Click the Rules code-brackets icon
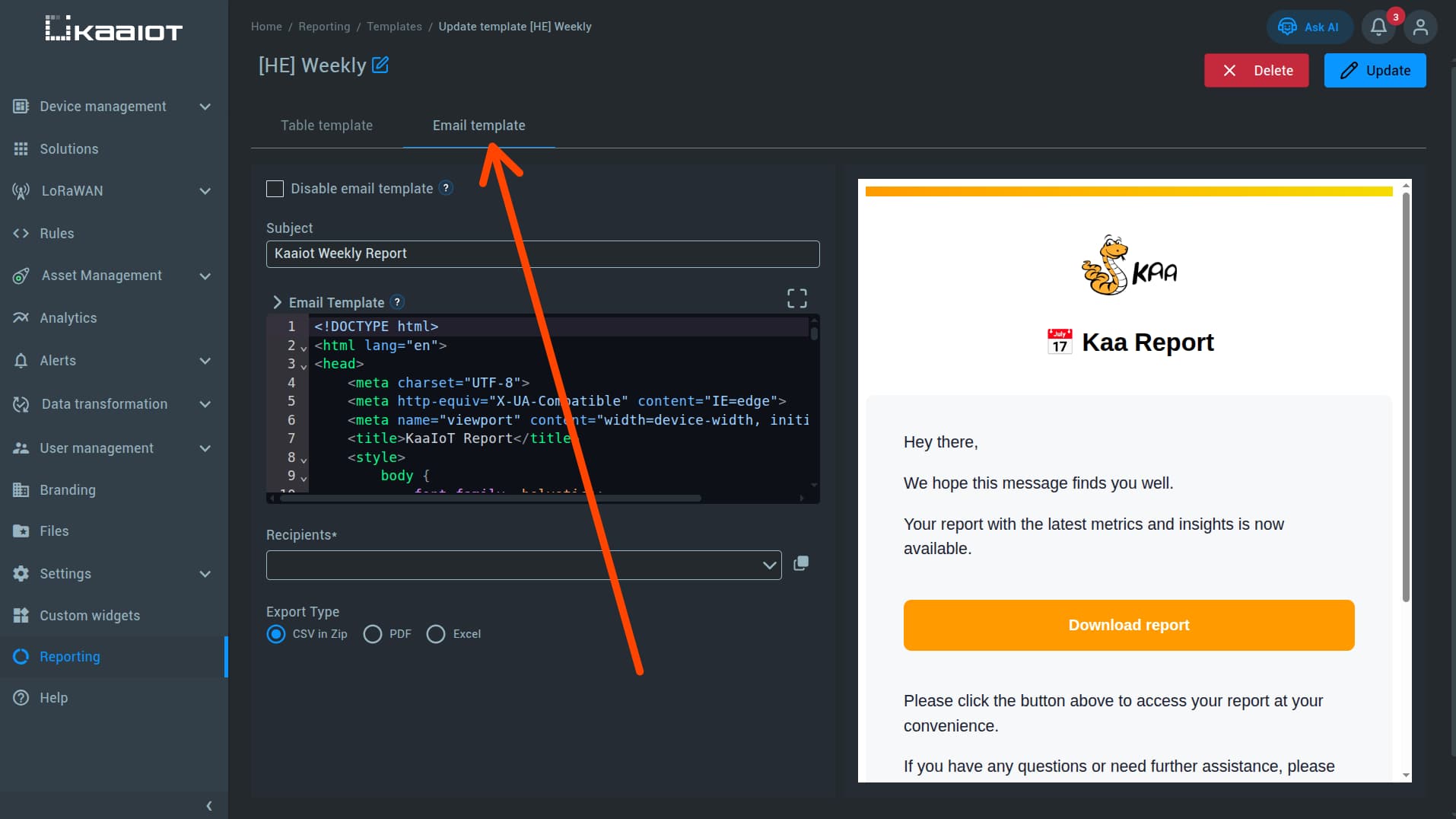The width and height of the screenshot is (1456, 819). (21, 234)
